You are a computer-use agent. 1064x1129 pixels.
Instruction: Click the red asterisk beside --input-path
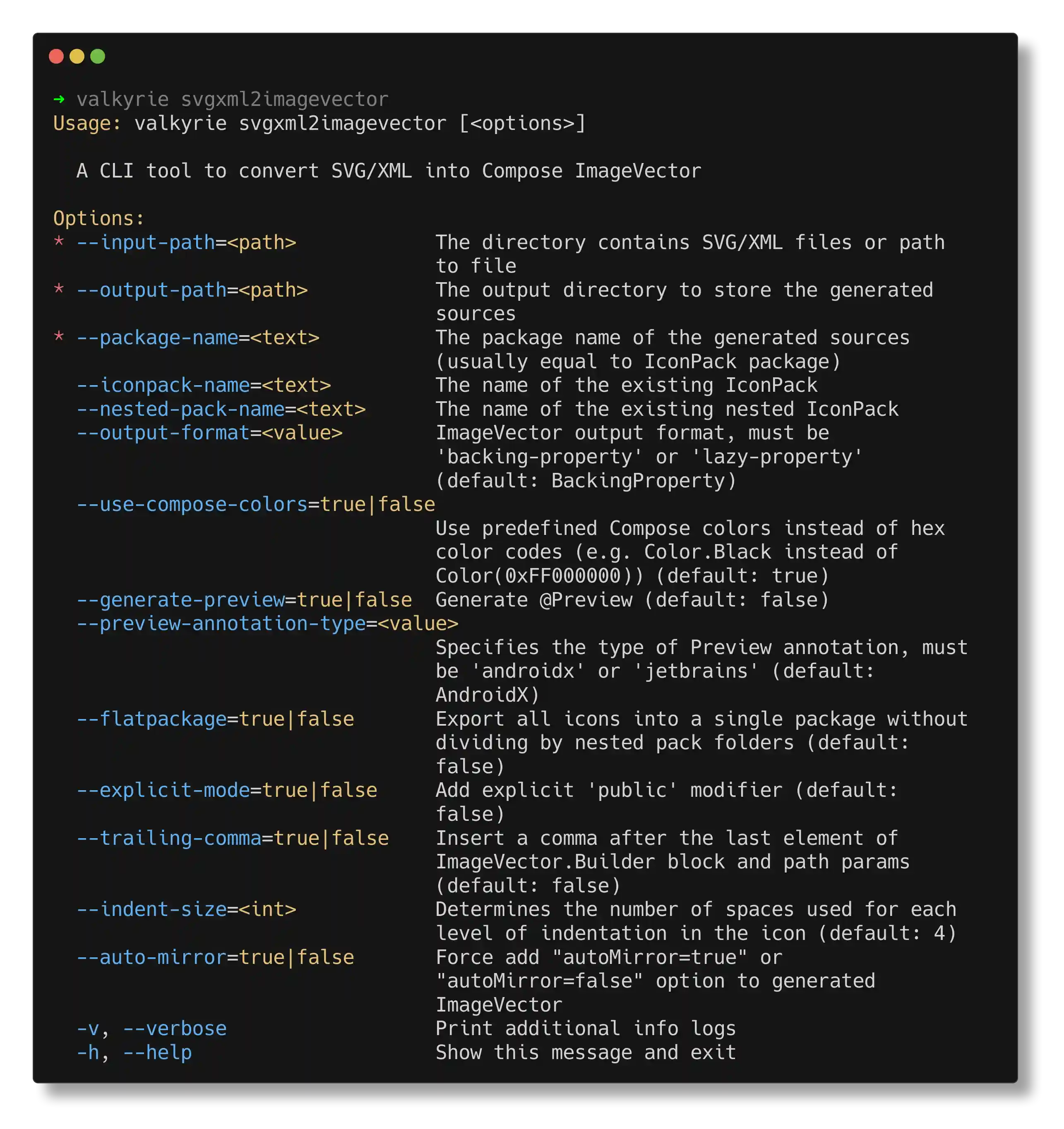point(58,241)
